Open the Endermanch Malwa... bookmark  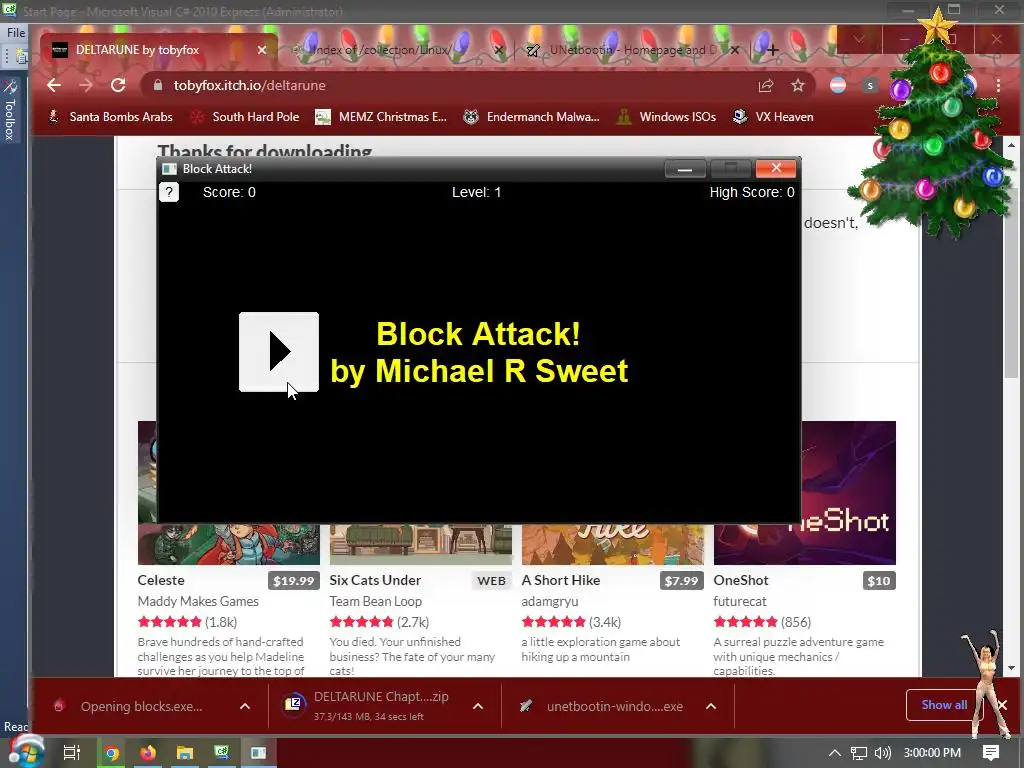coord(531,117)
